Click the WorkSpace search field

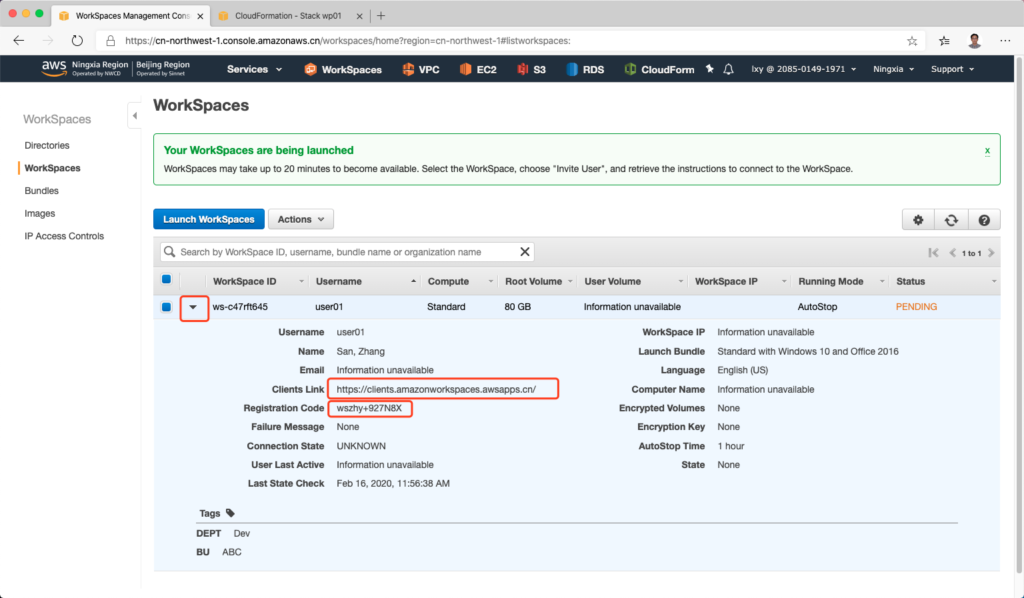click(346, 252)
